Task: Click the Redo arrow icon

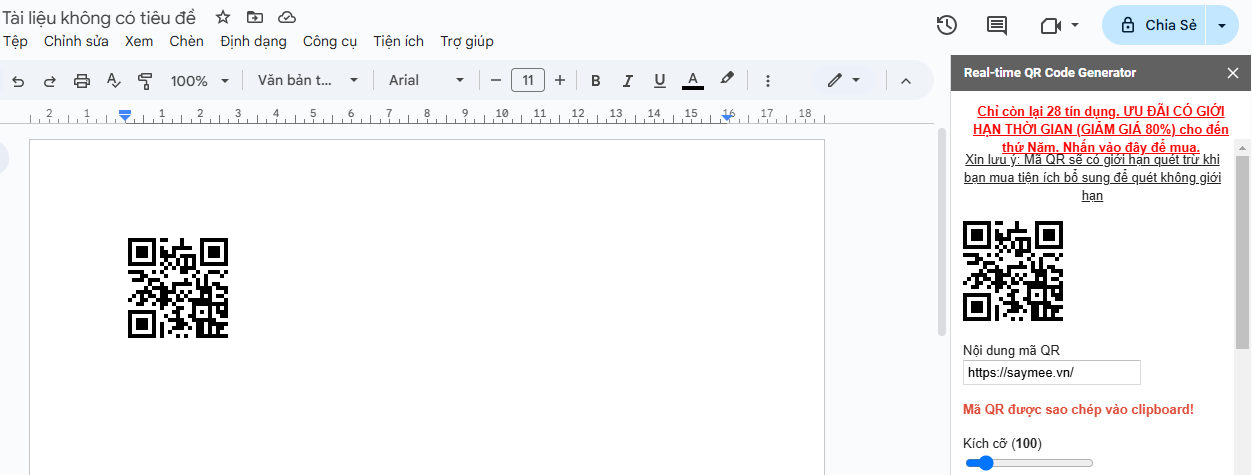Action: [x=49, y=81]
